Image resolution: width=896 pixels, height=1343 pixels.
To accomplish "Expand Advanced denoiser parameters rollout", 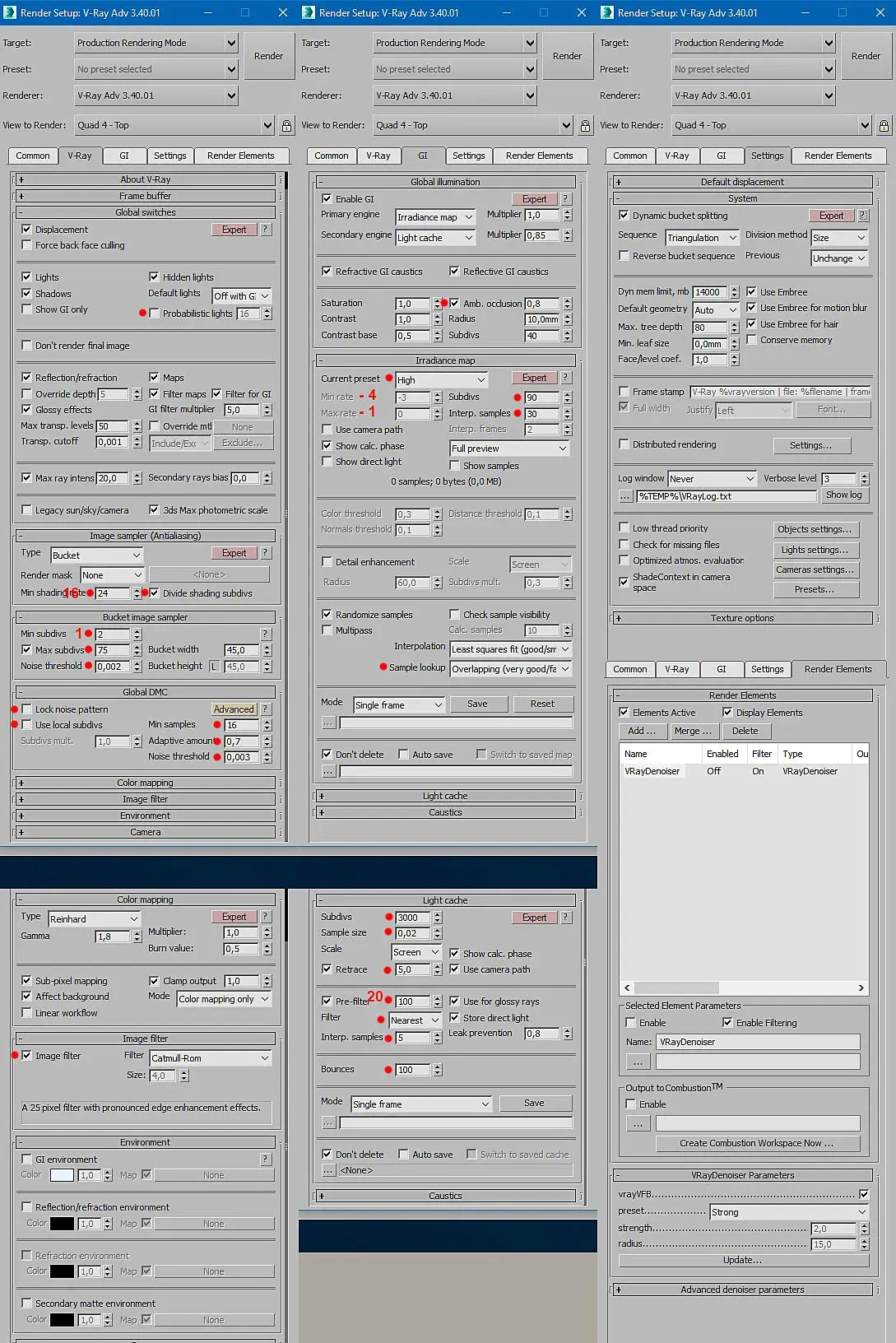I will point(742,1290).
